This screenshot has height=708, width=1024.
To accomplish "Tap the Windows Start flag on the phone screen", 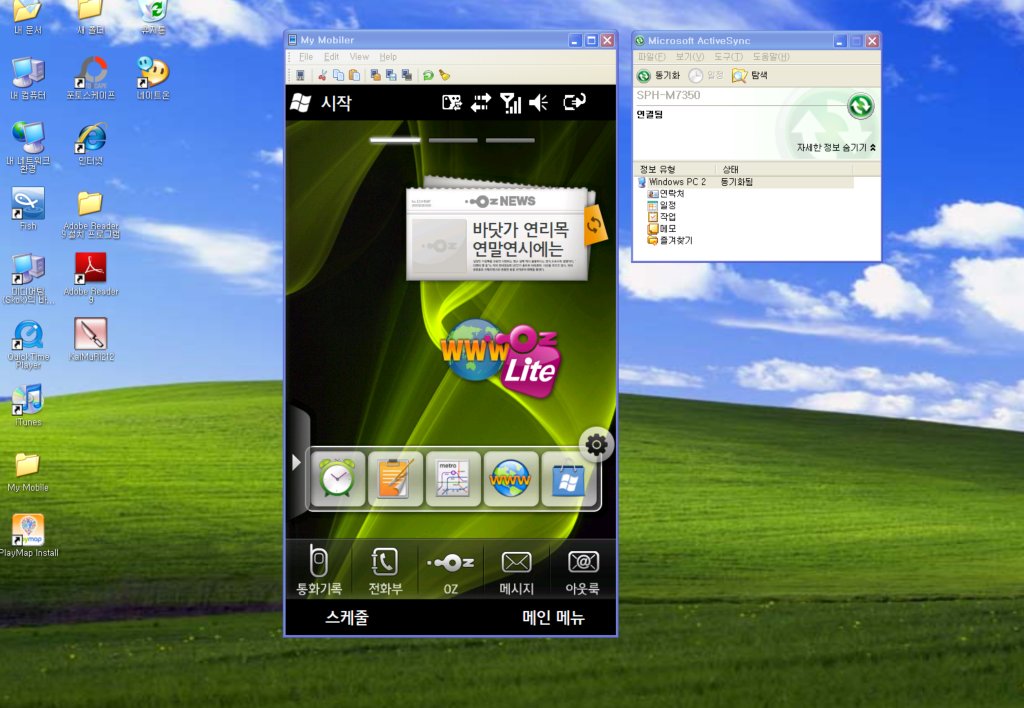I will pyautogui.click(x=300, y=103).
